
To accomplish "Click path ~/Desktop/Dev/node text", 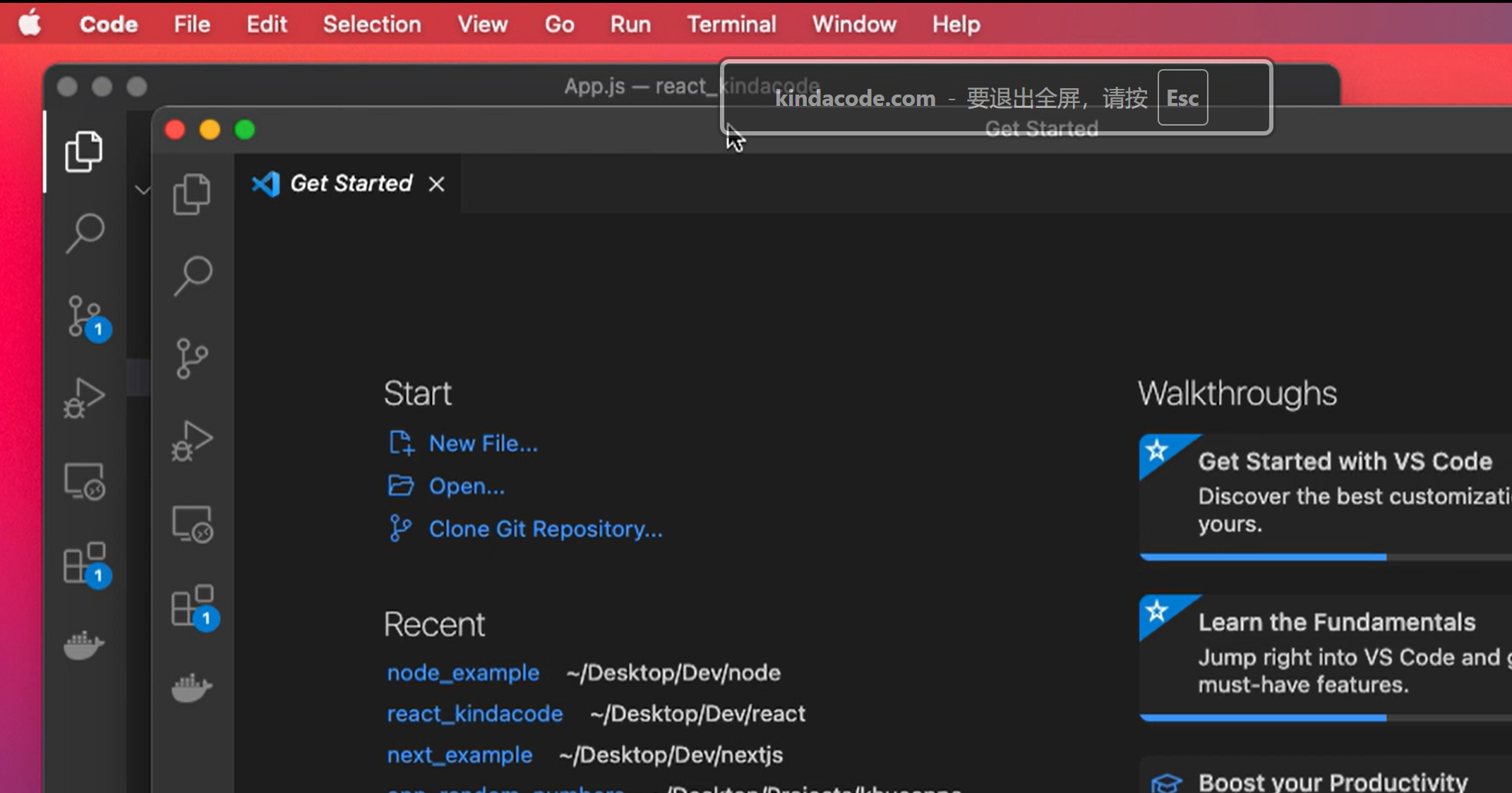I will (x=673, y=672).
